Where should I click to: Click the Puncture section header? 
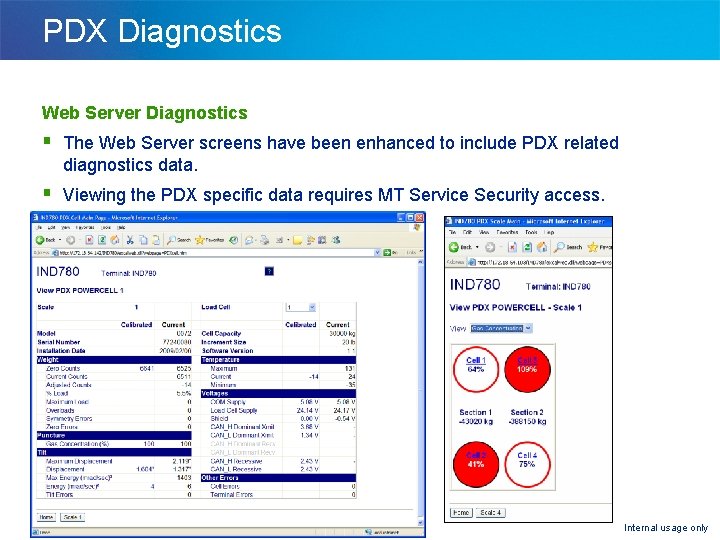tap(114, 435)
